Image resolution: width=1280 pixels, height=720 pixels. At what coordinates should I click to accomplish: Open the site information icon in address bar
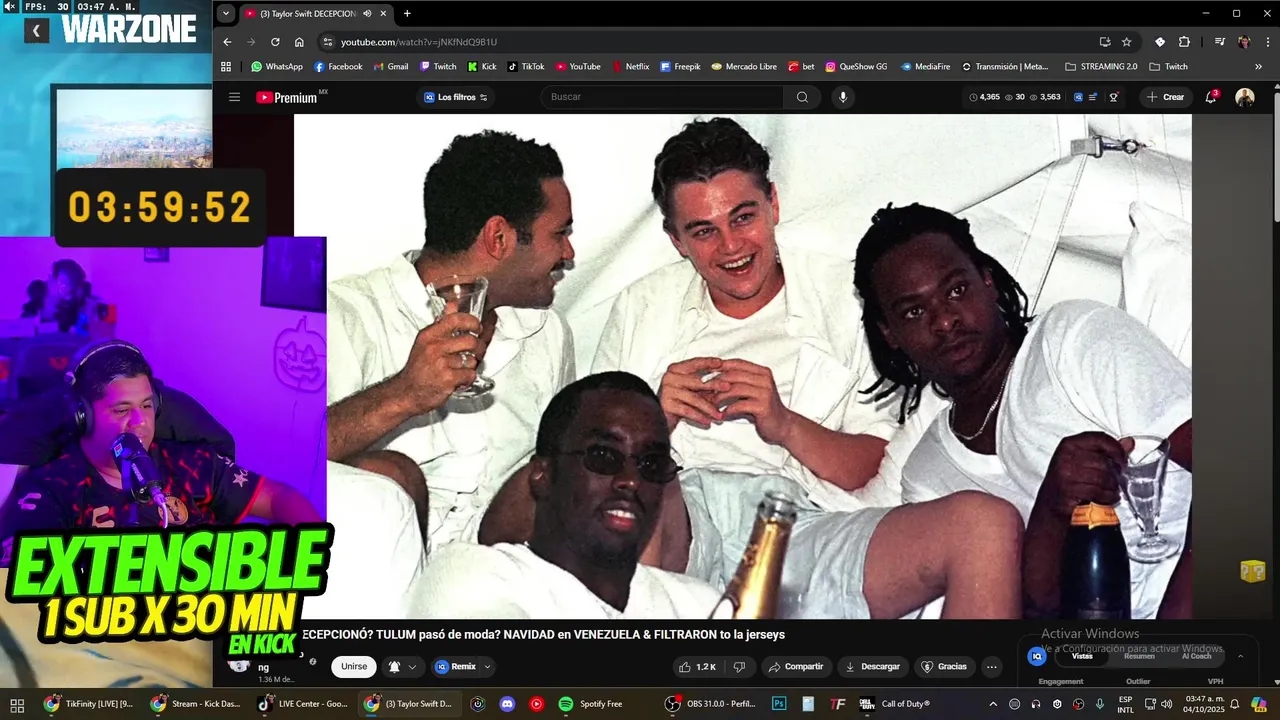coord(327,42)
